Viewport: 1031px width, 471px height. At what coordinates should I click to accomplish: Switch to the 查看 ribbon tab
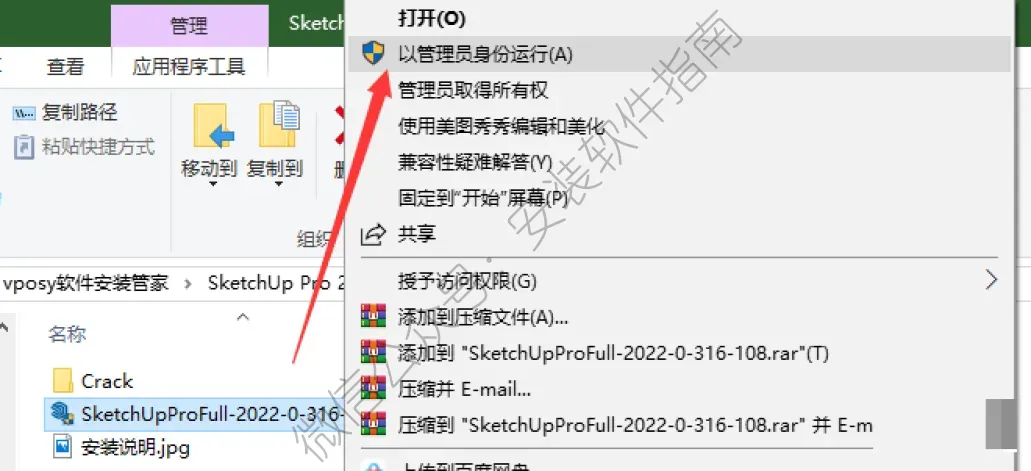[x=66, y=66]
